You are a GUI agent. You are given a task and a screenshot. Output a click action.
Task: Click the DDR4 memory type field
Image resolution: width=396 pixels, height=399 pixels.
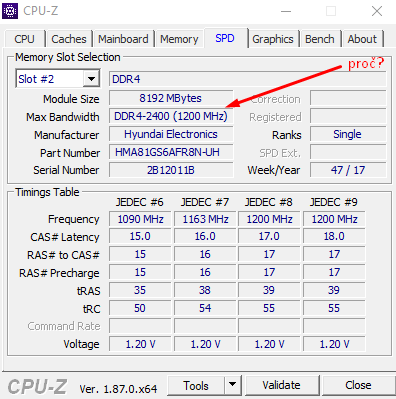coord(248,79)
